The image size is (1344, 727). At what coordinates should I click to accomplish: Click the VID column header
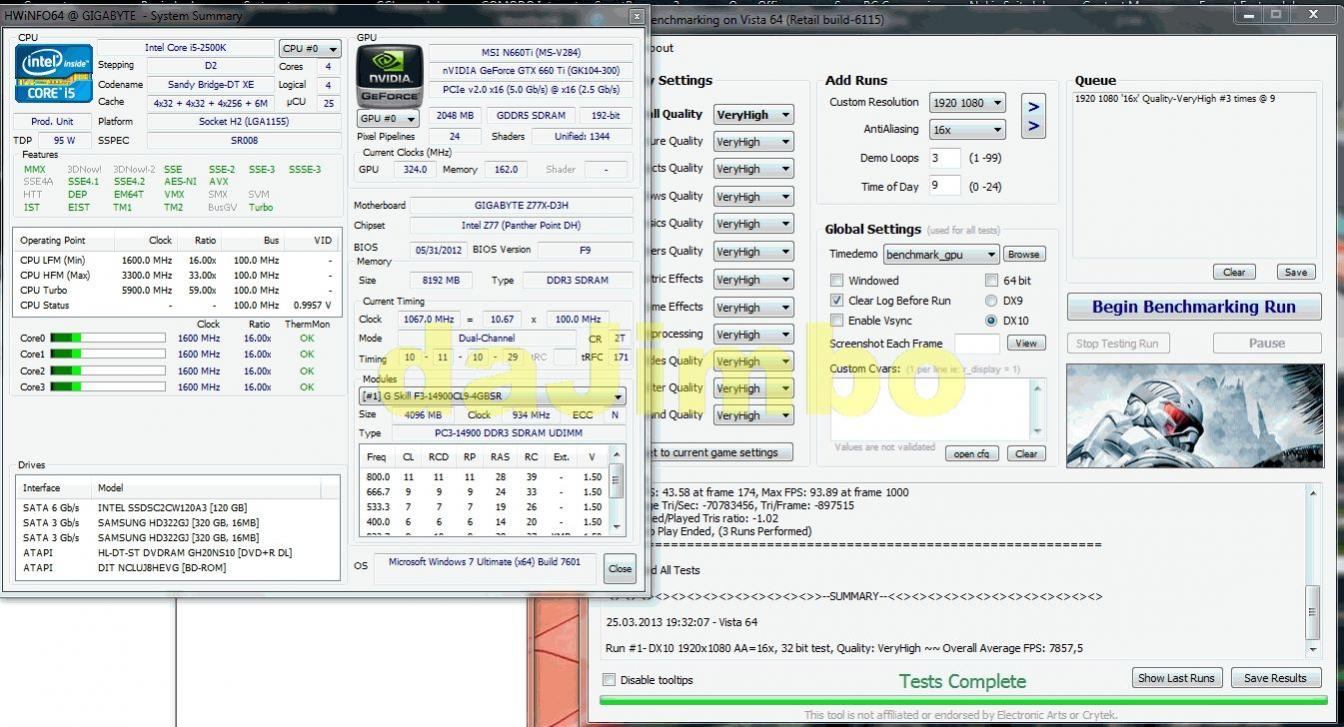[310, 241]
